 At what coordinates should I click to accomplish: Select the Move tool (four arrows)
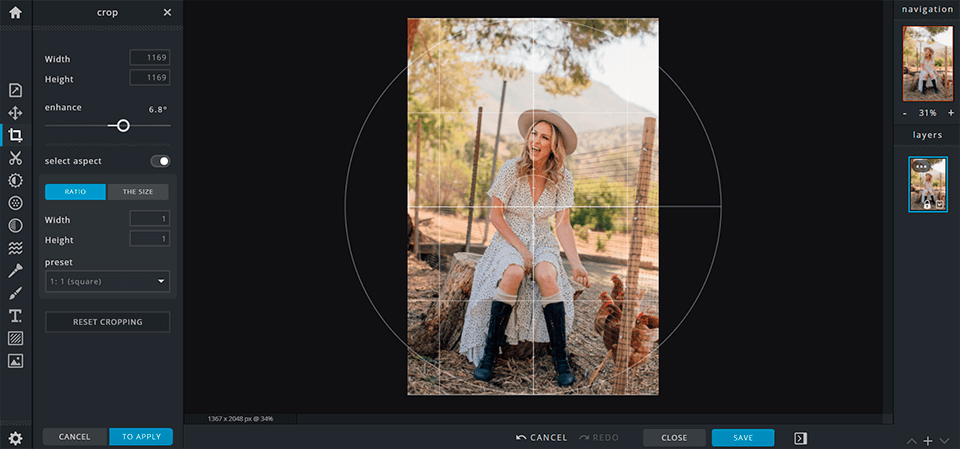click(15, 113)
